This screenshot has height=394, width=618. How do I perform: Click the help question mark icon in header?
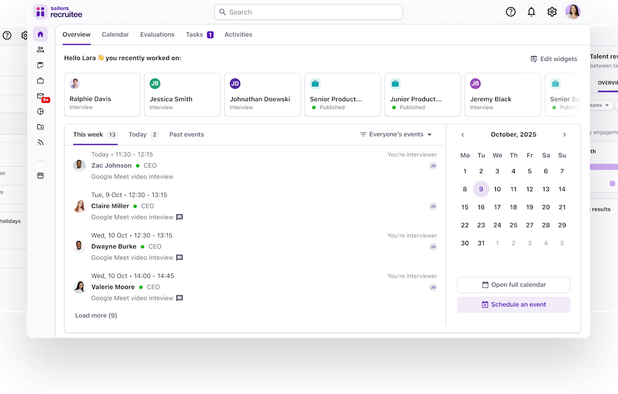coord(510,12)
